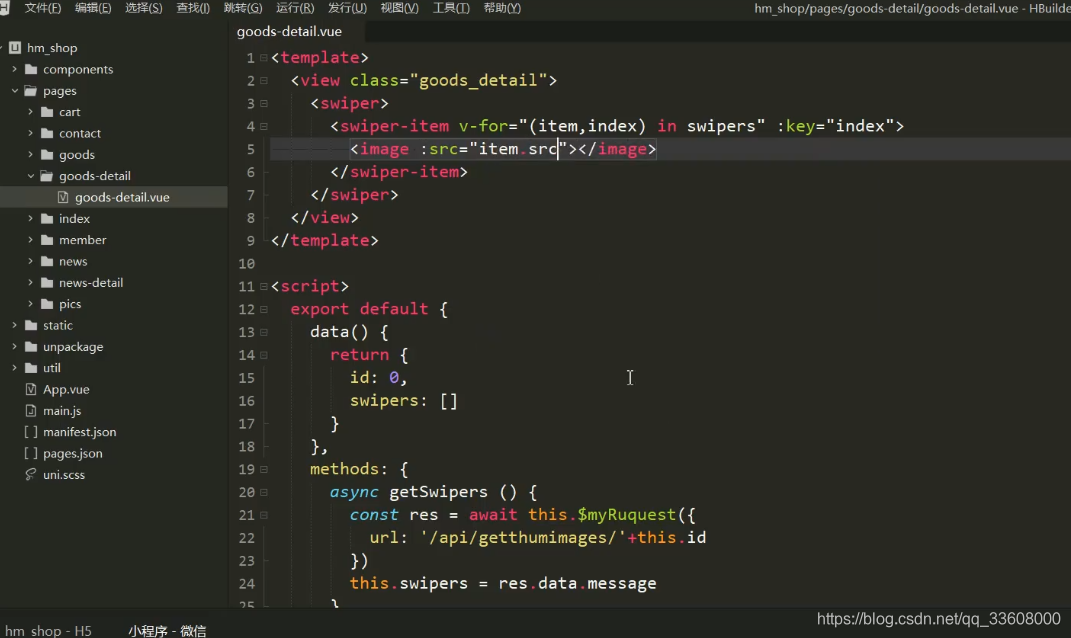Click the goods-detail open-folder icon

point(46,176)
